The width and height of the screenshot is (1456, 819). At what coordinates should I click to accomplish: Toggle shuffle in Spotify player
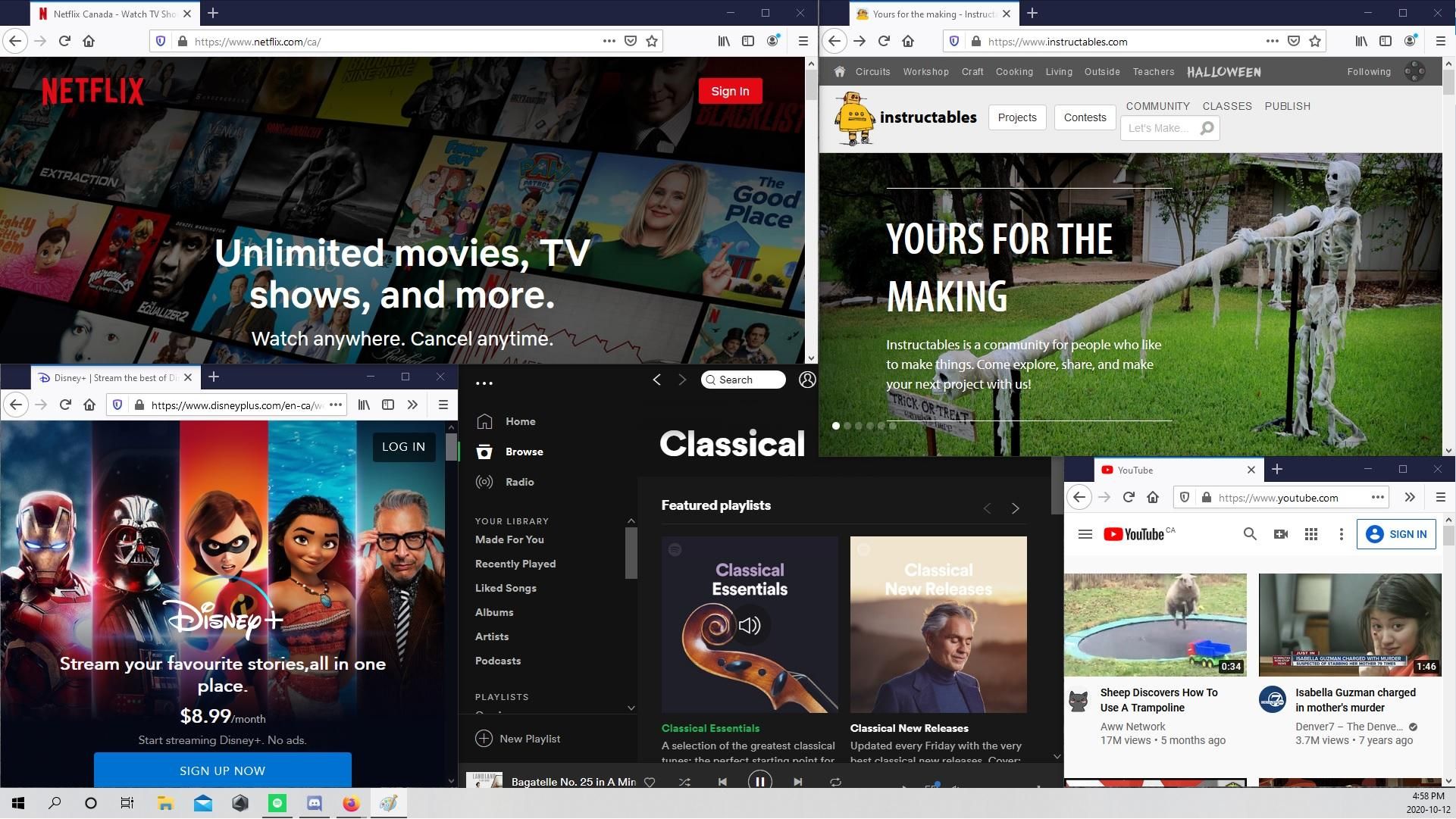coord(684,782)
